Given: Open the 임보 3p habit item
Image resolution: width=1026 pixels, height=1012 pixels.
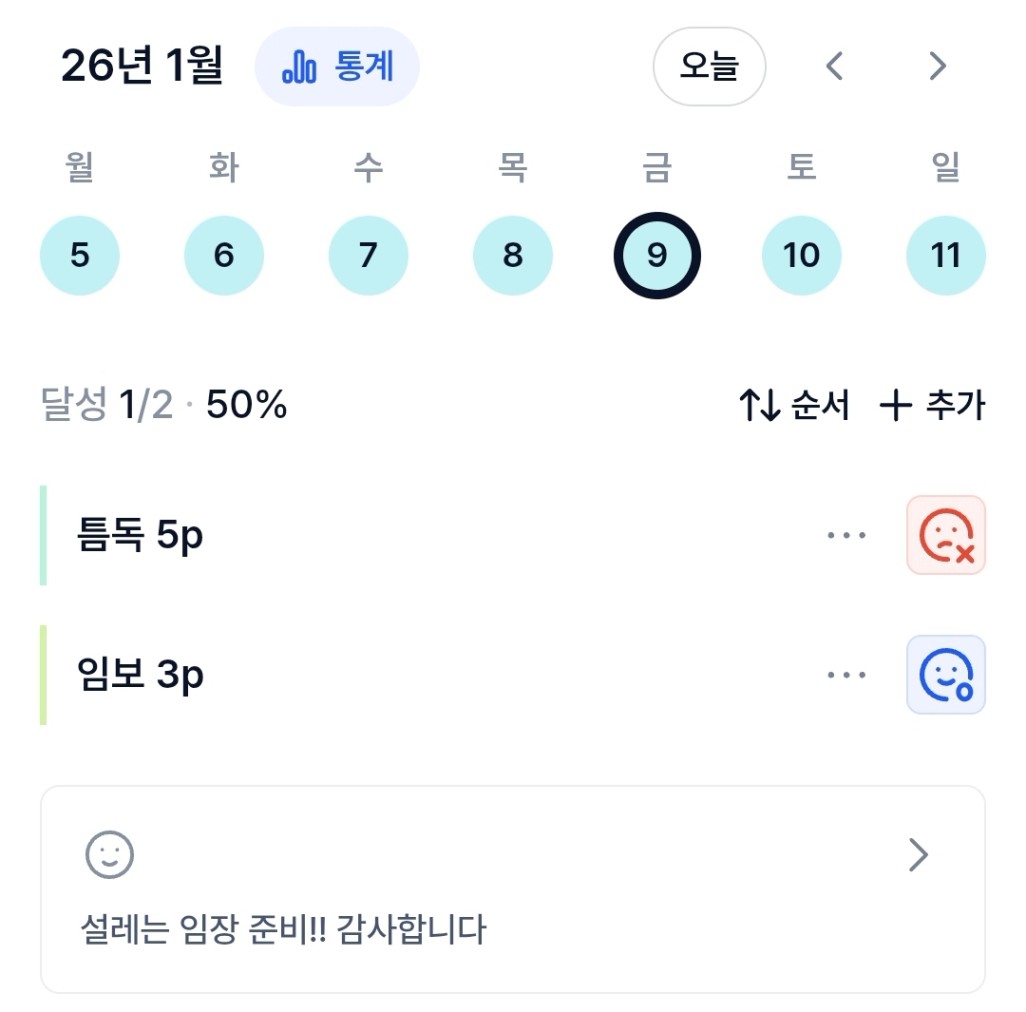Looking at the screenshot, I should [140, 676].
